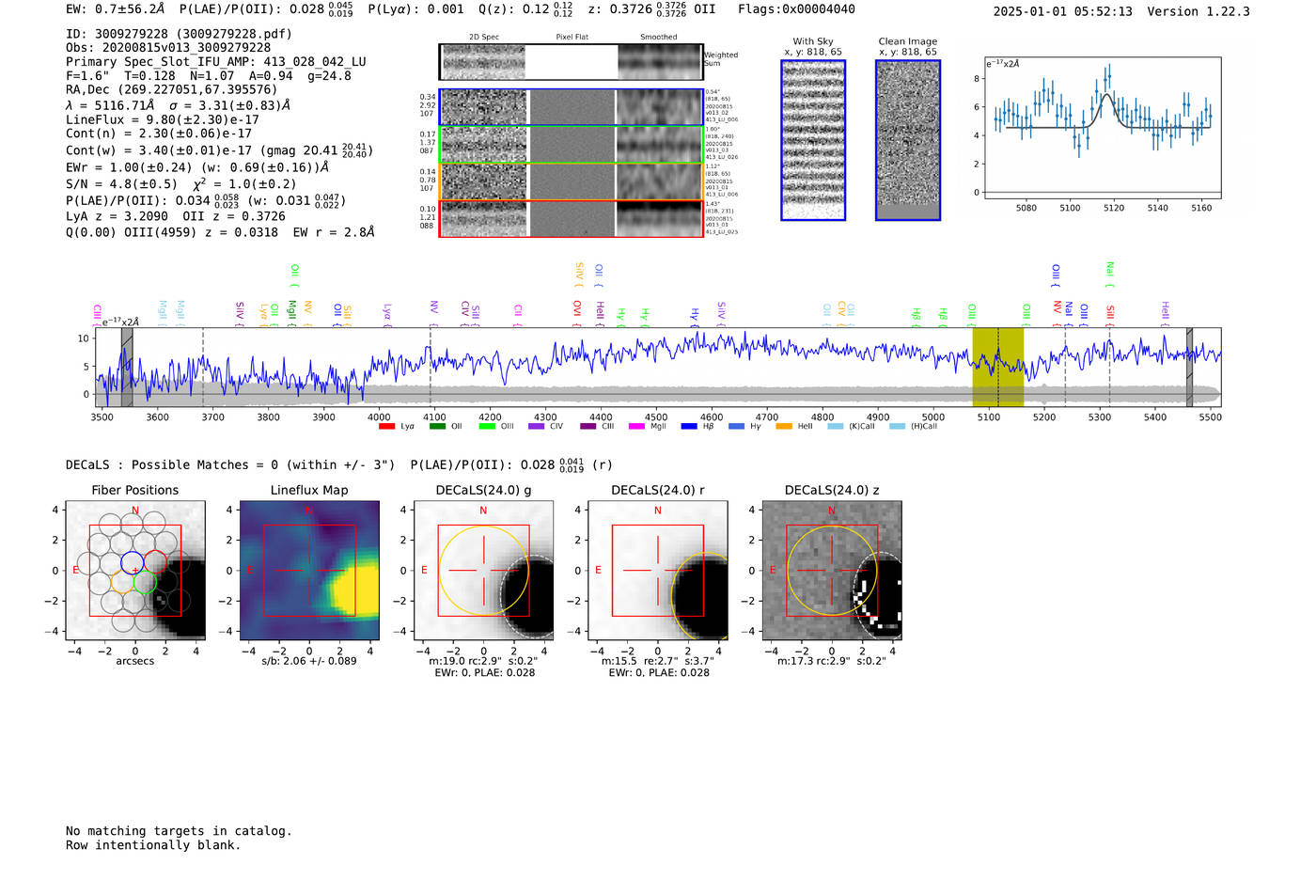The width and height of the screenshot is (1316, 896).
Task: Click the (H)CaII legend swatch
Action: point(897,427)
